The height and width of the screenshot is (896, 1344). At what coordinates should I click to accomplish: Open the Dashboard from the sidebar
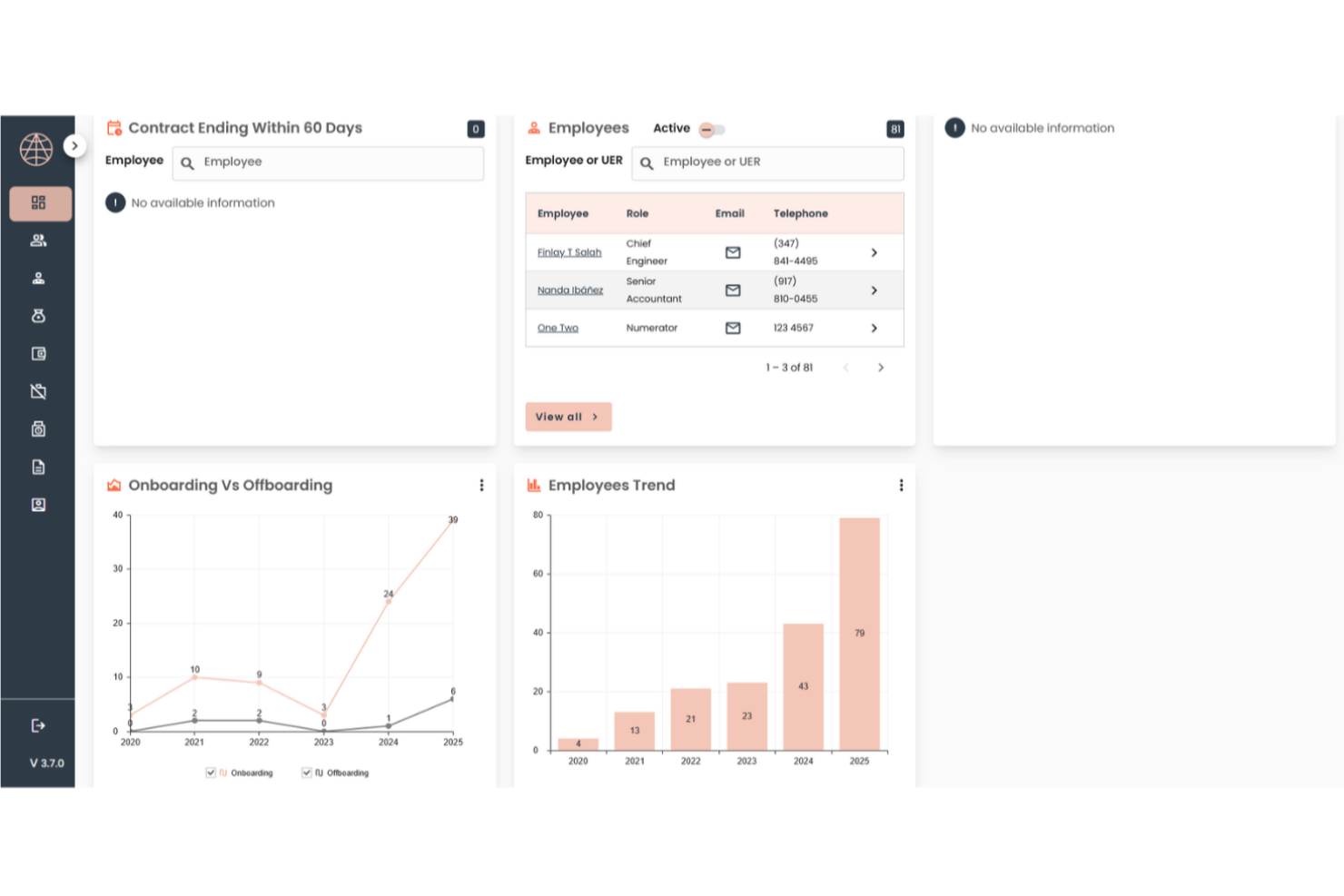coord(38,203)
